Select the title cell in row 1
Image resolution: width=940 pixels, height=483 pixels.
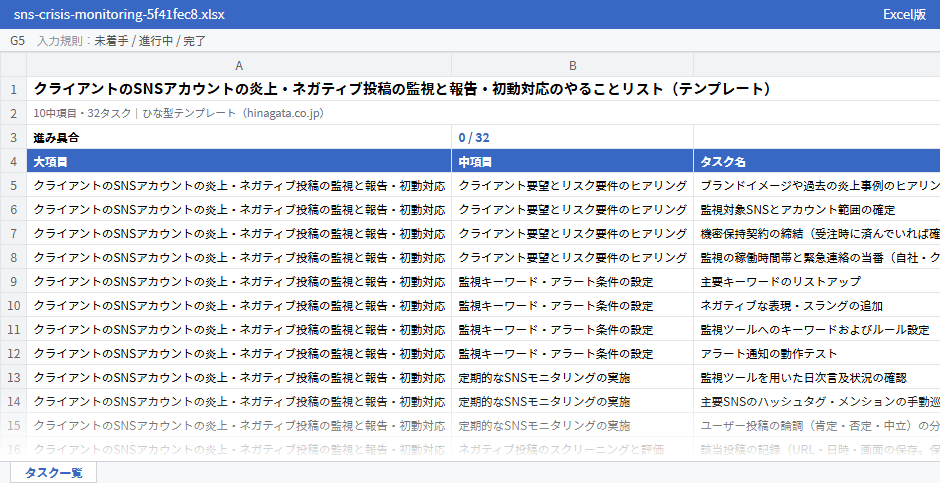coord(483,89)
